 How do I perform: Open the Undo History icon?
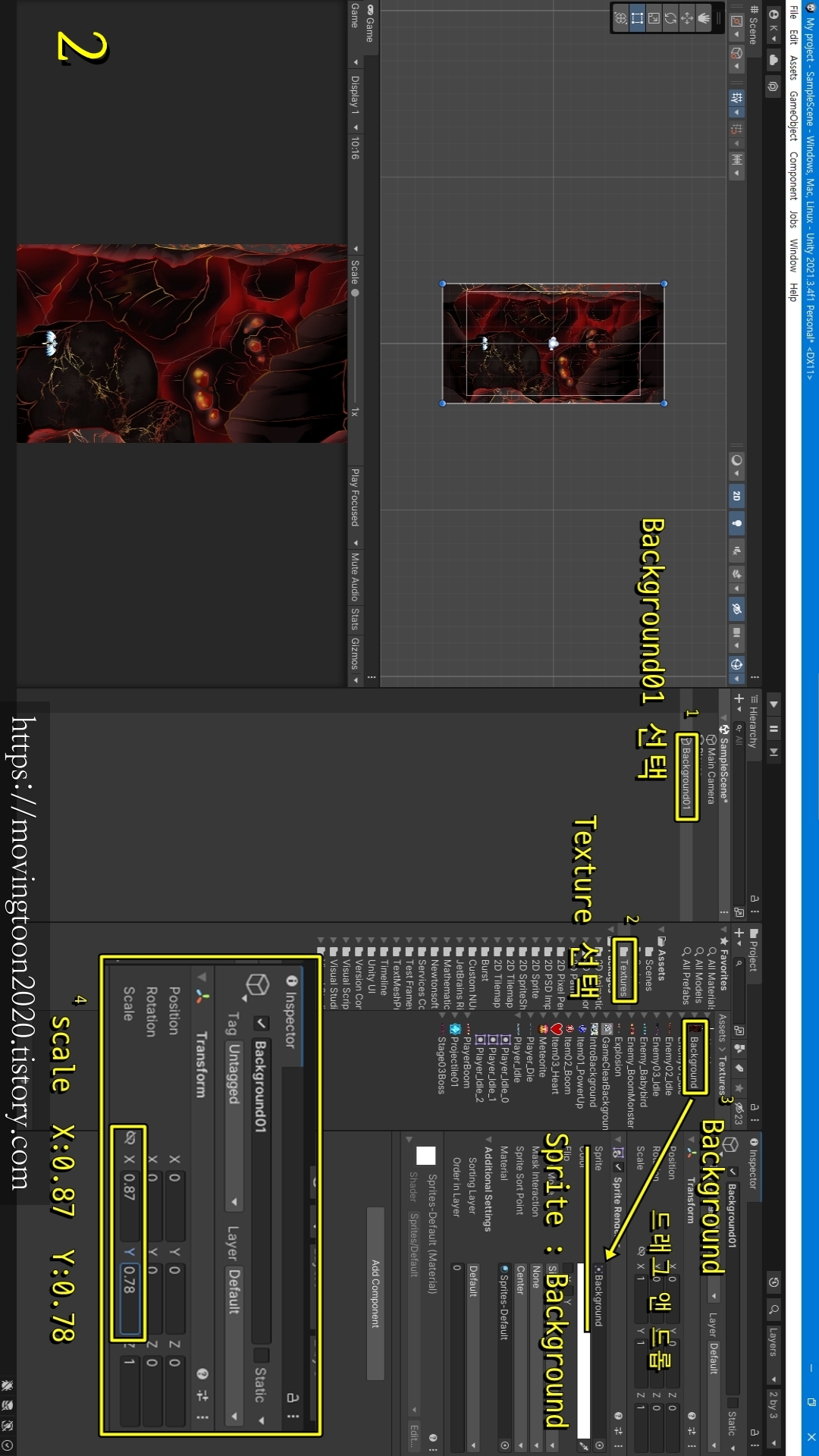[773, 1282]
